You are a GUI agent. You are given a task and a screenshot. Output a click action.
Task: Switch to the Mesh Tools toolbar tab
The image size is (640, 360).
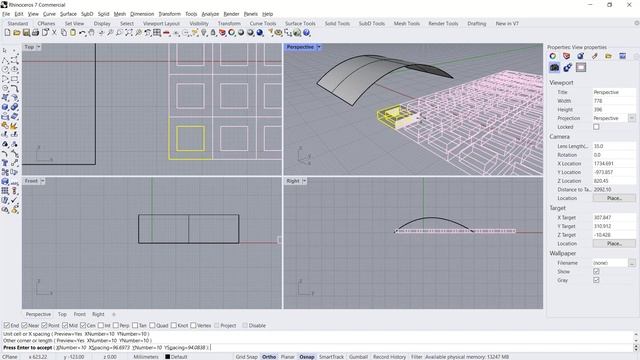click(407, 24)
